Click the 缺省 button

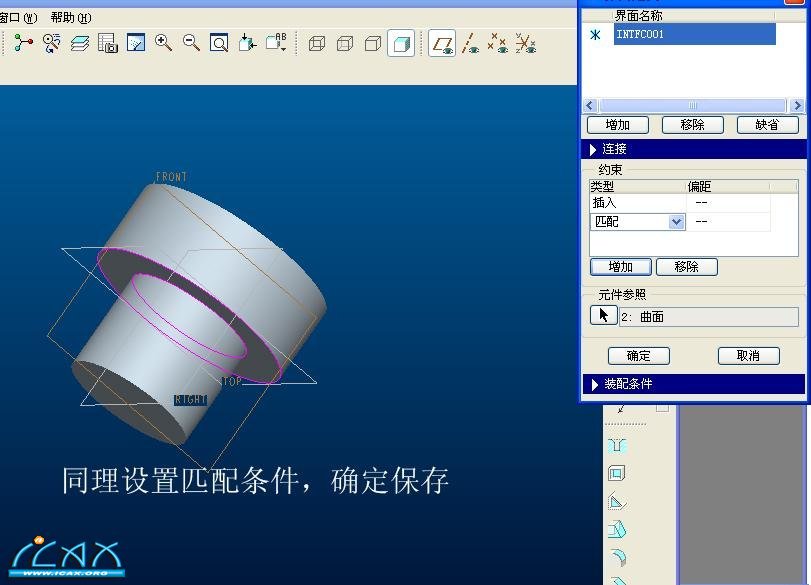click(767, 125)
